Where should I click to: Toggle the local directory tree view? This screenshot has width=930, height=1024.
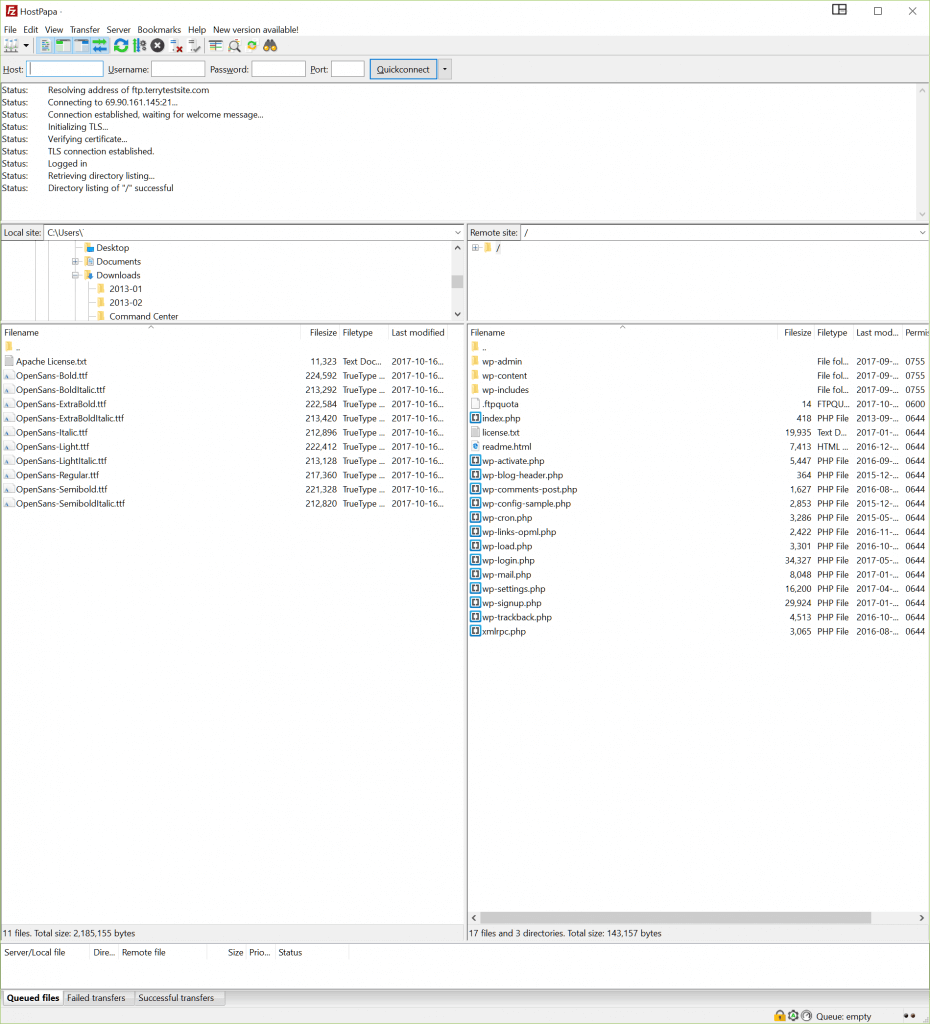(61, 45)
